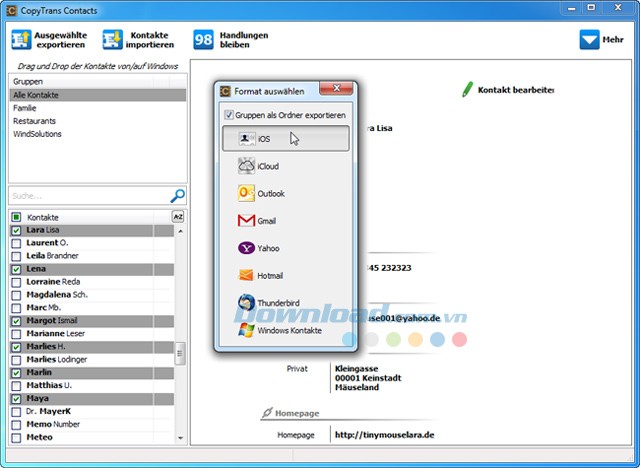
Task: Toggle the select-all Kontakte checkbox
Action: pos(16,217)
